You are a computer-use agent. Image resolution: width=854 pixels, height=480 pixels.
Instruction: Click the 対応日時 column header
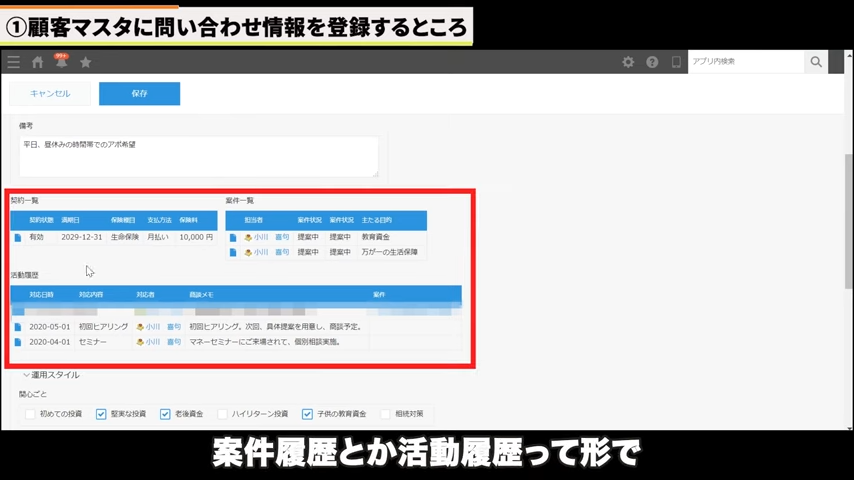41,295
